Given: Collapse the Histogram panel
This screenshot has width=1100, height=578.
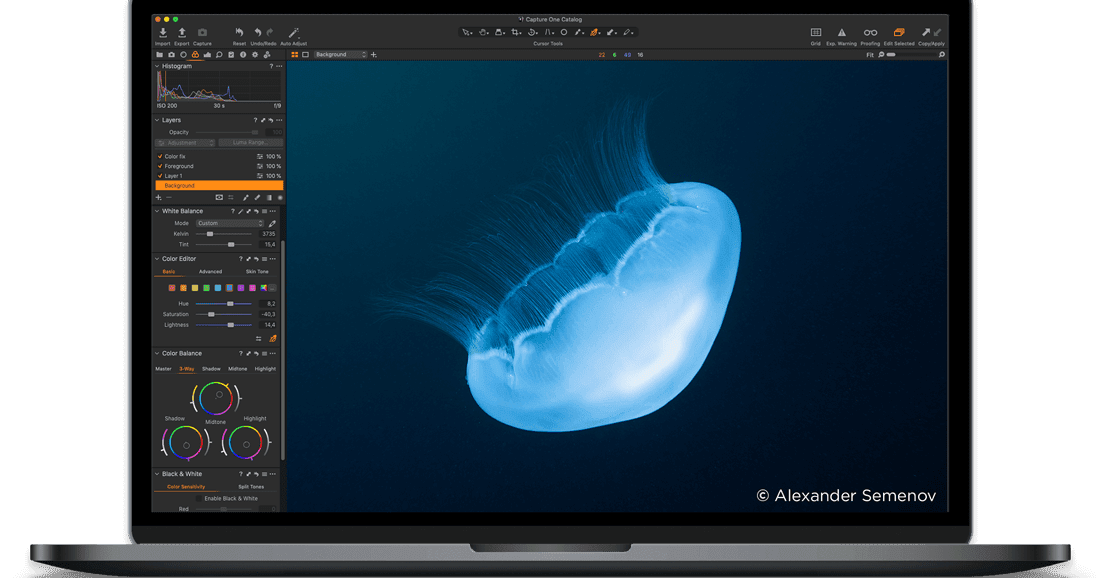Looking at the screenshot, I should tap(157, 66).
